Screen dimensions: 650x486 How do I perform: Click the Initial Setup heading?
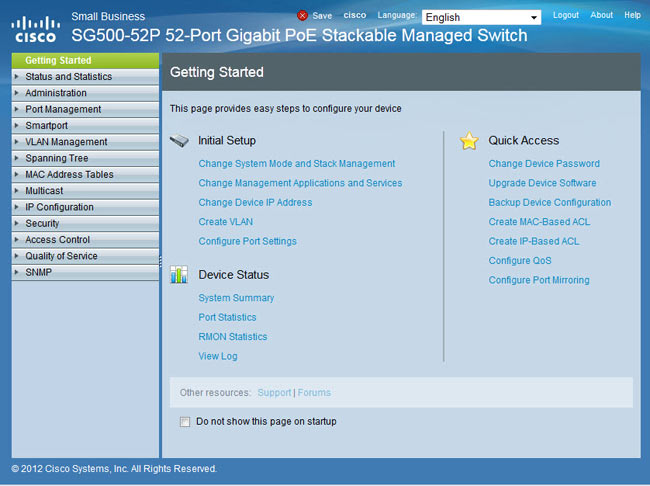pyautogui.click(x=227, y=141)
